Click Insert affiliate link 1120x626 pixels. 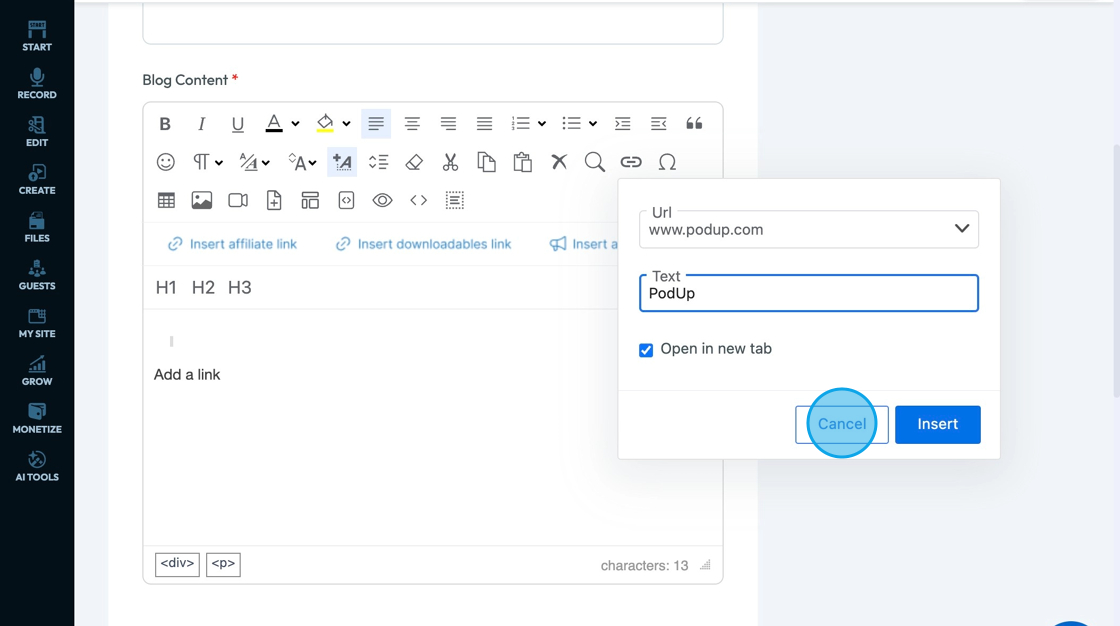232,244
